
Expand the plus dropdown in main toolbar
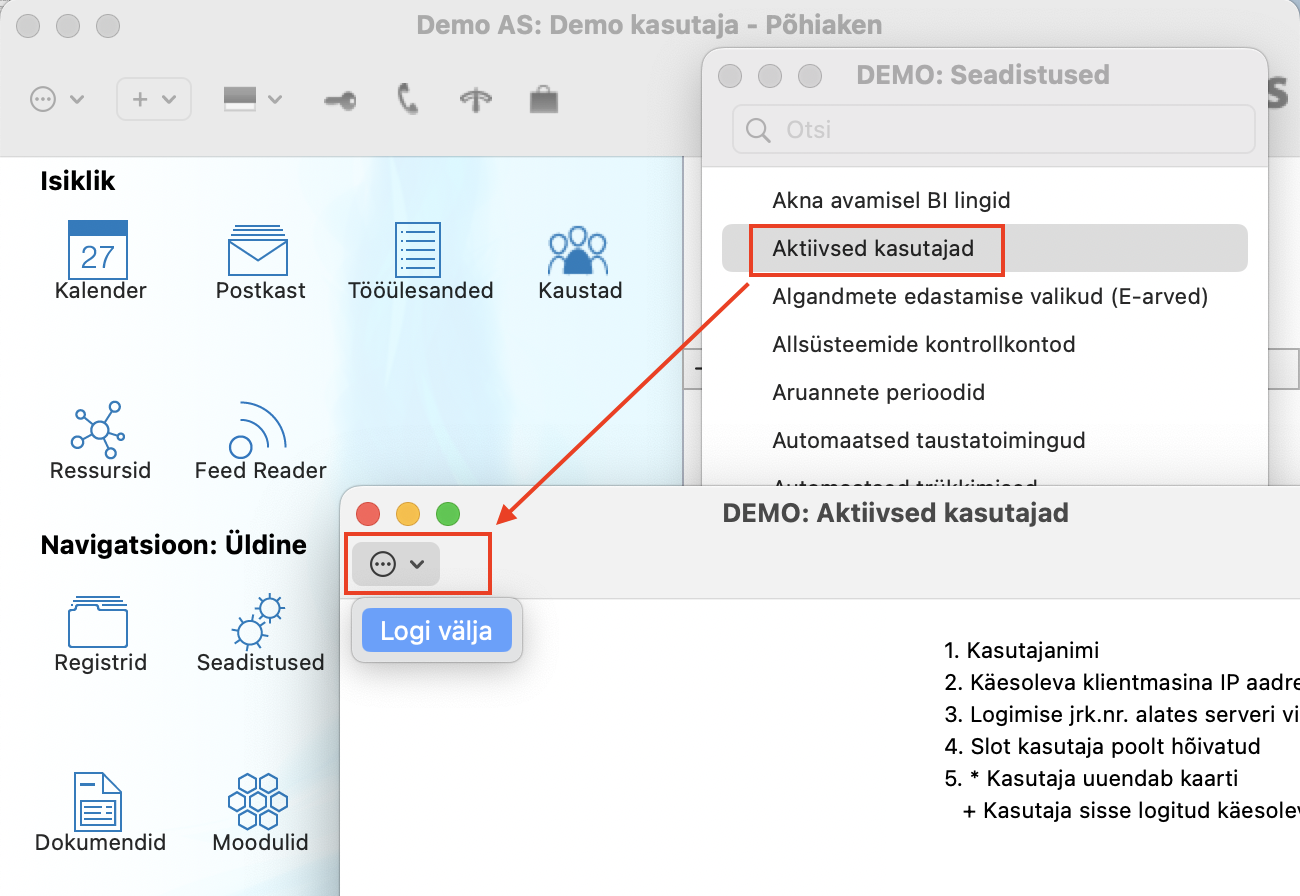pos(154,100)
